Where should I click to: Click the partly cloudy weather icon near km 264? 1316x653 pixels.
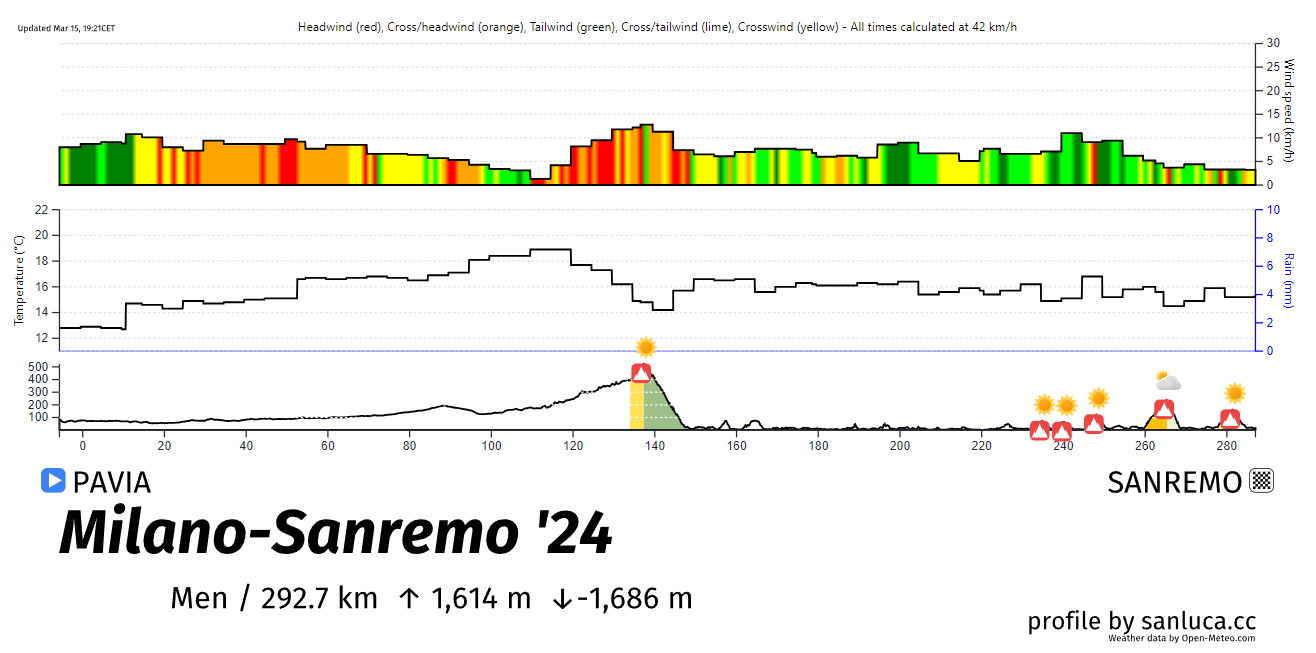1168,381
